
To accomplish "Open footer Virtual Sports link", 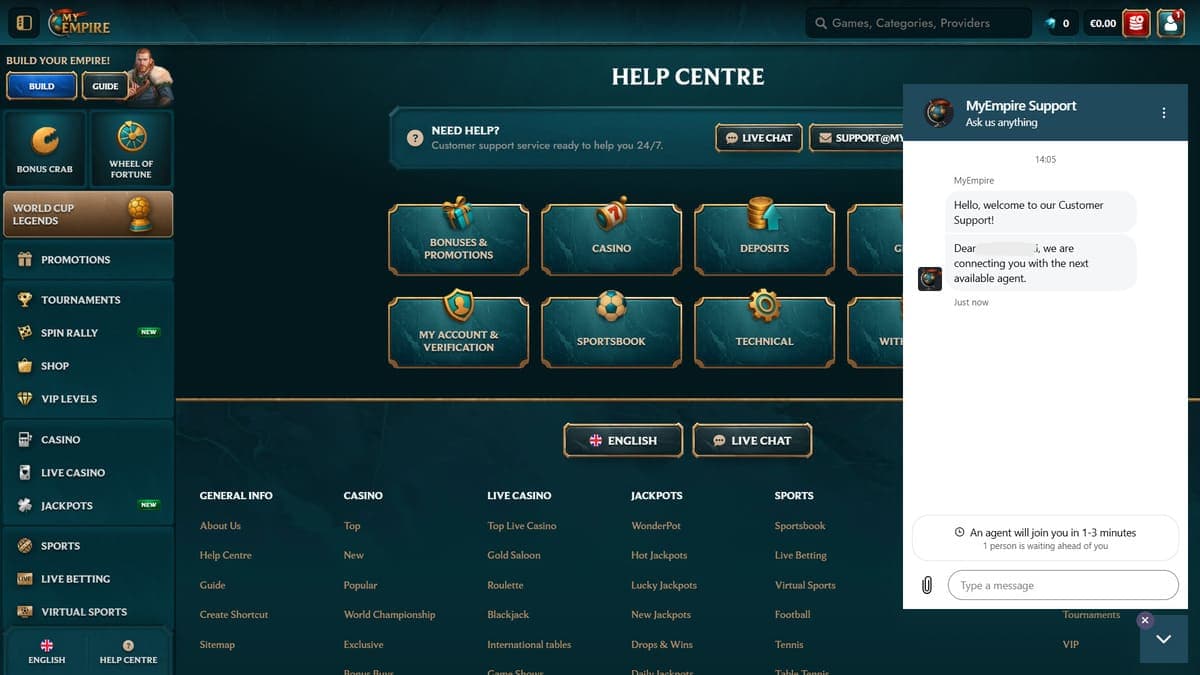I will [805, 585].
